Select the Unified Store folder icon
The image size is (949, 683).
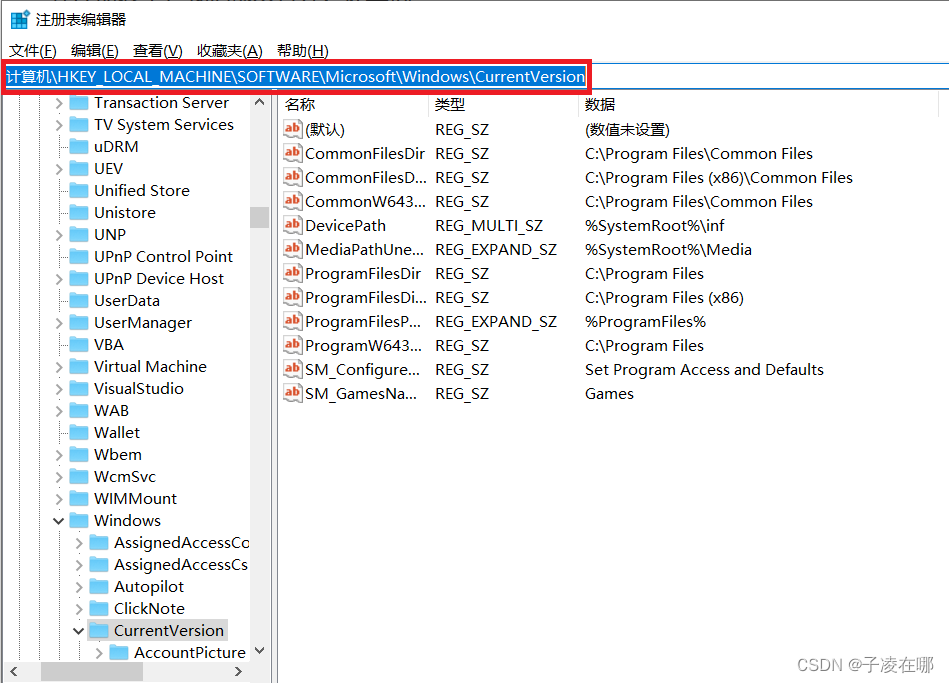(x=79, y=191)
